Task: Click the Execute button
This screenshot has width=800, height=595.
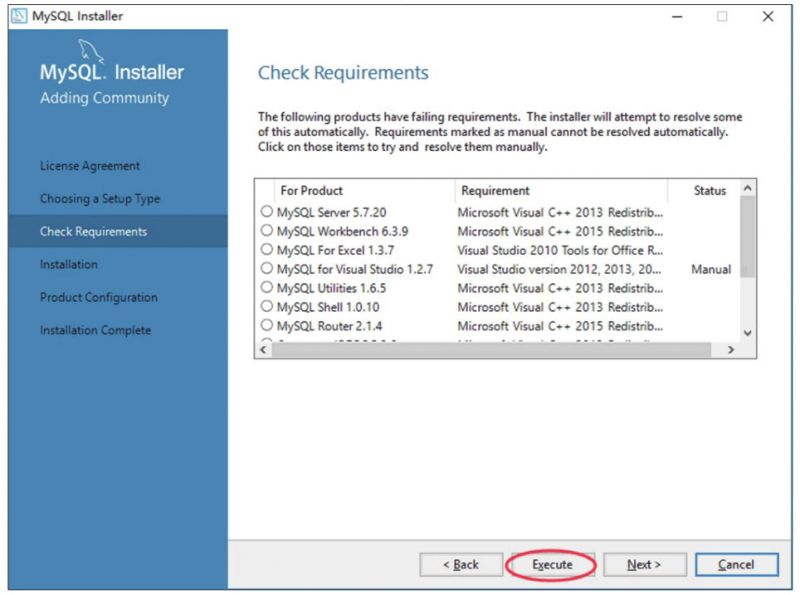Action: [x=551, y=564]
